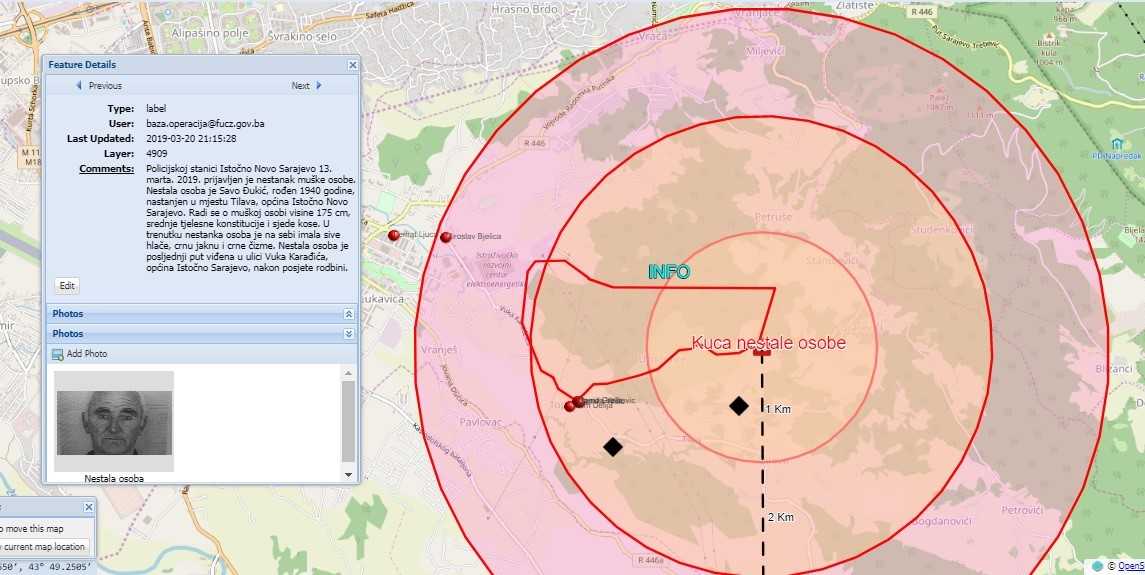Go to the Previous feature
This screenshot has width=1145, height=575.
pos(98,86)
